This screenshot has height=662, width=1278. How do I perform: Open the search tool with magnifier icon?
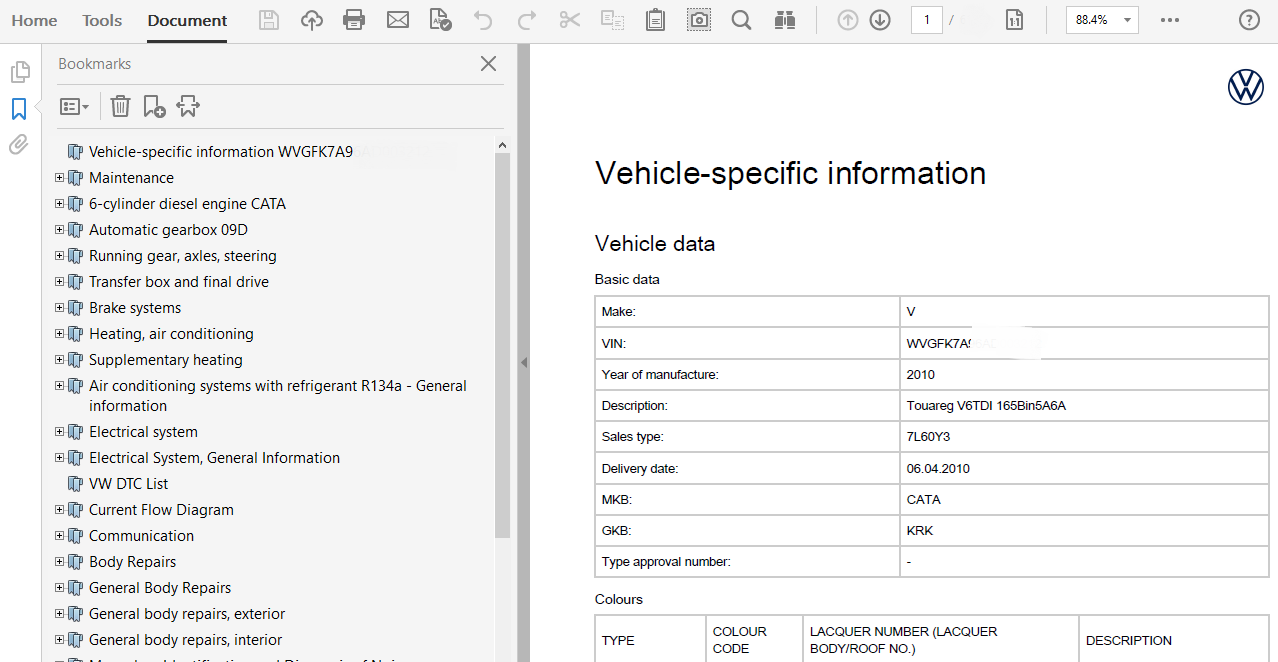pyautogui.click(x=741, y=19)
